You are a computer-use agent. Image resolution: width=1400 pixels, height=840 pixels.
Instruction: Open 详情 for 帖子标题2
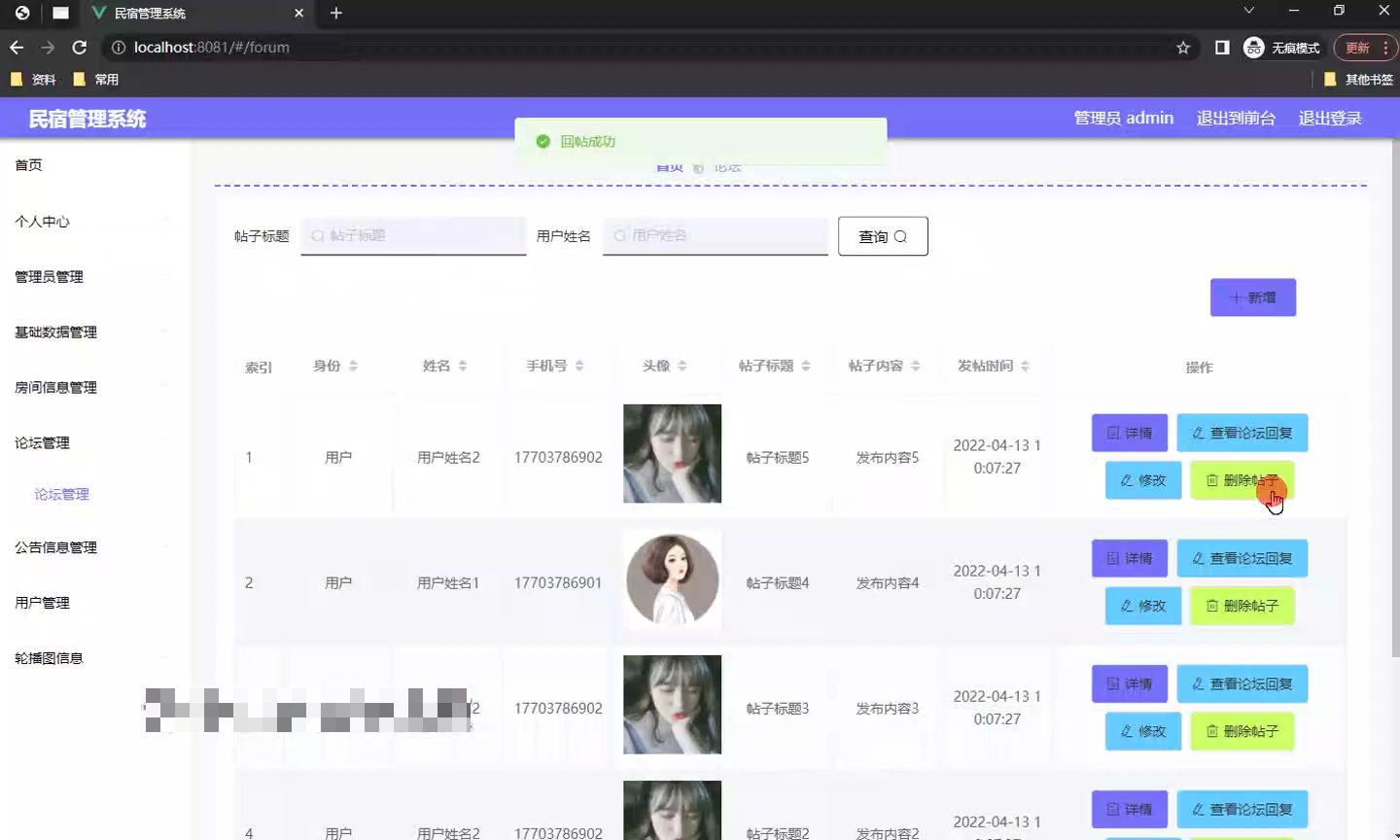(1130, 809)
